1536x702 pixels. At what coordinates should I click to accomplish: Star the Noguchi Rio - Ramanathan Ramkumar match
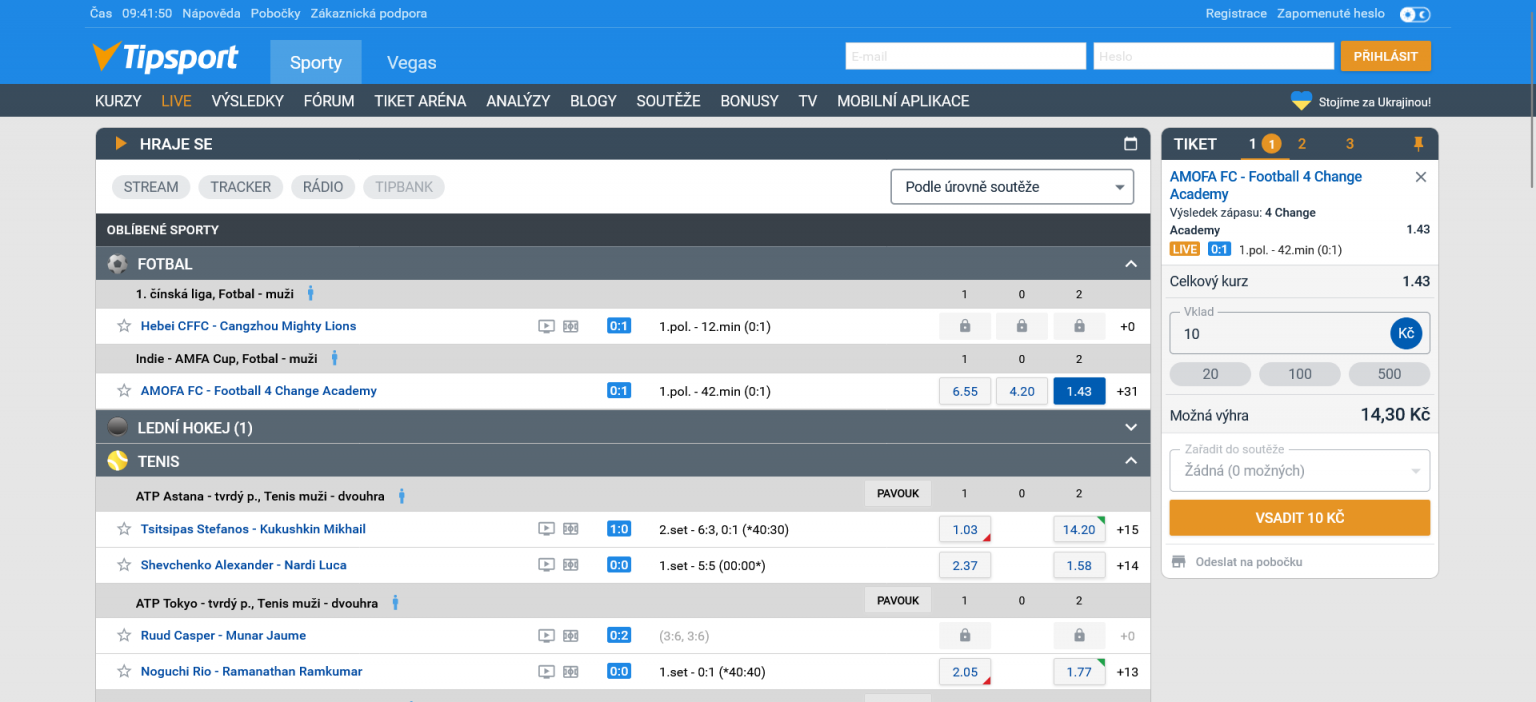pos(124,672)
